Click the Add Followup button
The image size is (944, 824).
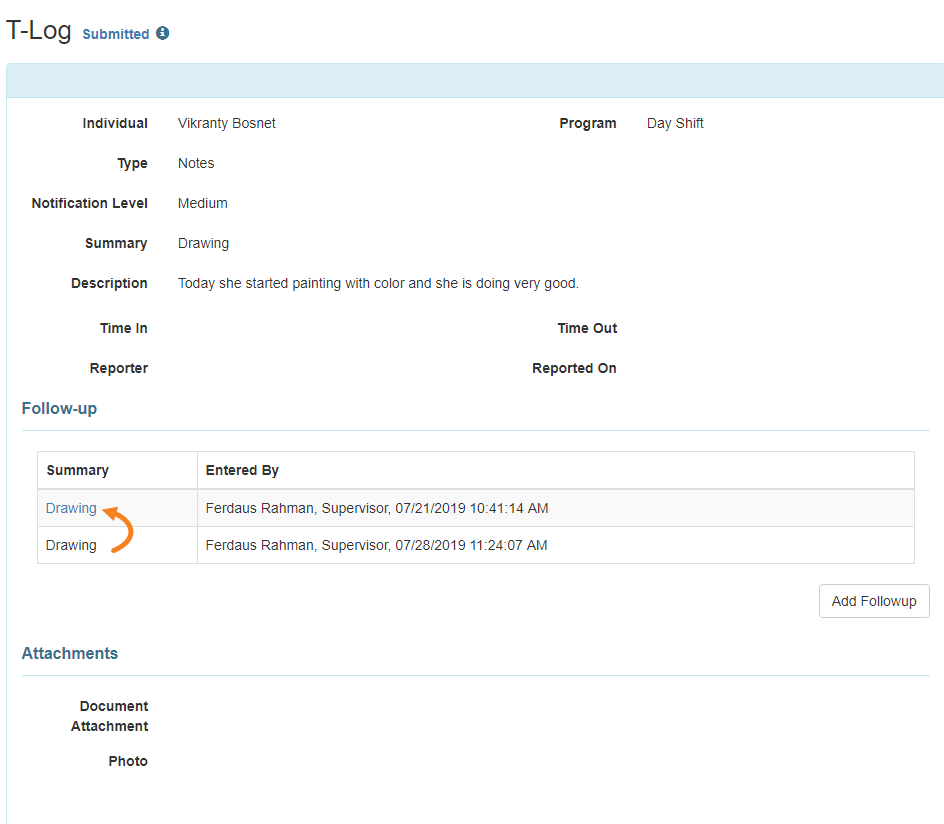874,601
